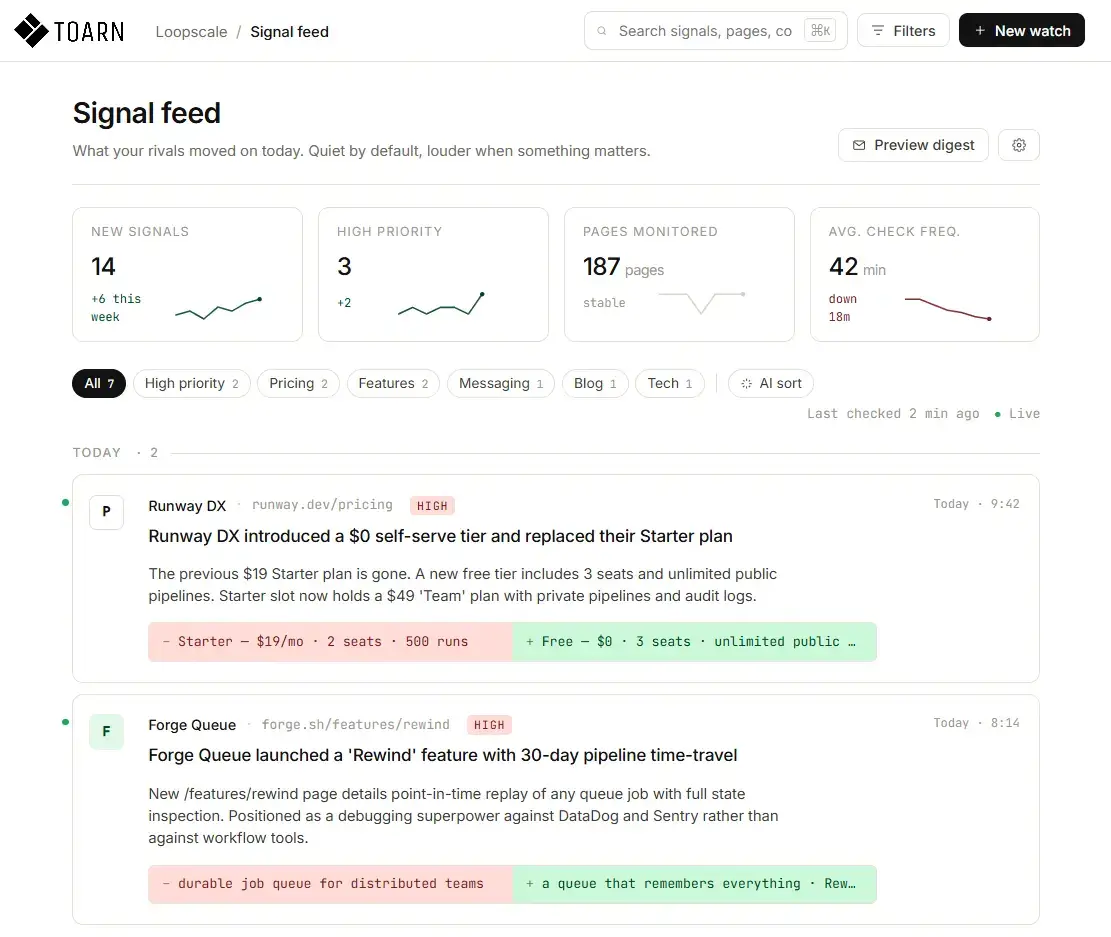Open the High Priority stat card
The width and height of the screenshot is (1111, 937).
433,274
